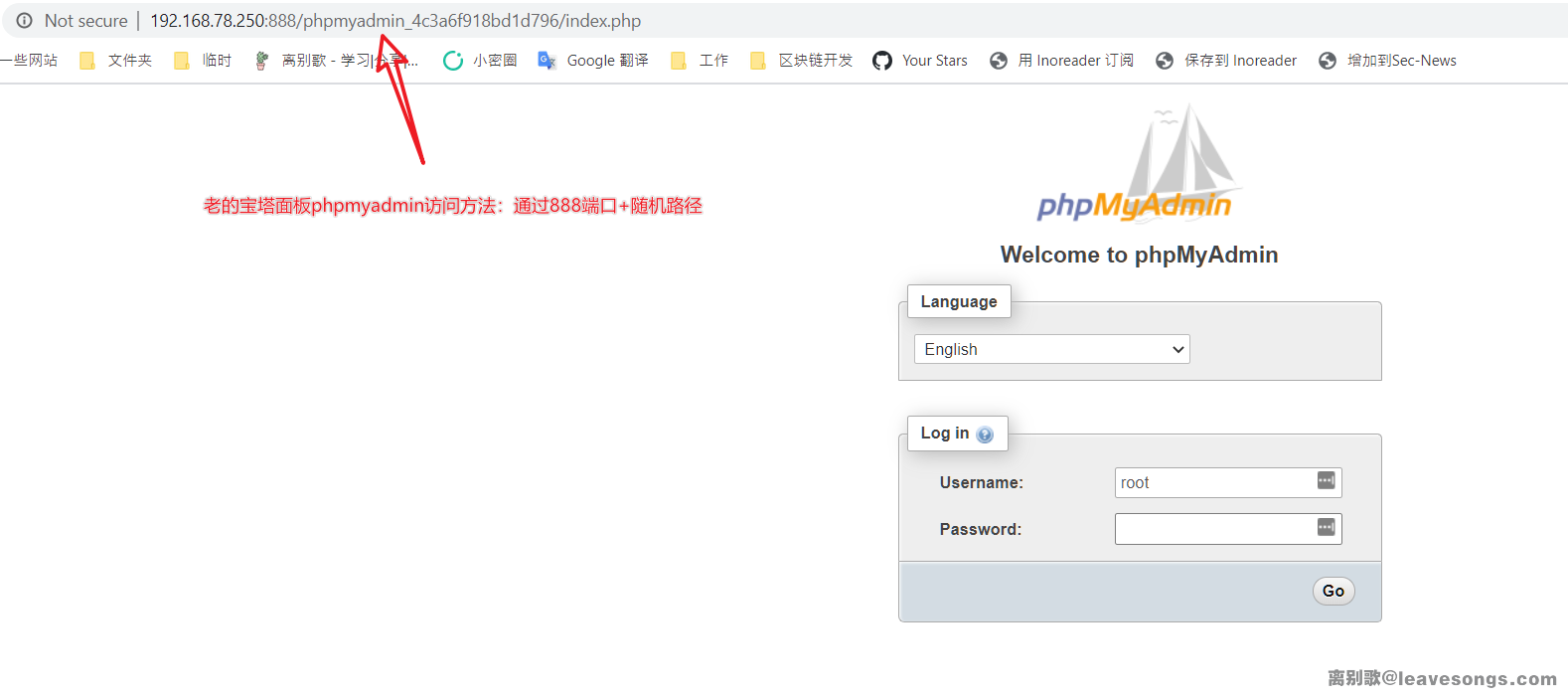Expand the English language dropdown
The height and width of the screenshot is (699, 1568).
click(1051, 349)
